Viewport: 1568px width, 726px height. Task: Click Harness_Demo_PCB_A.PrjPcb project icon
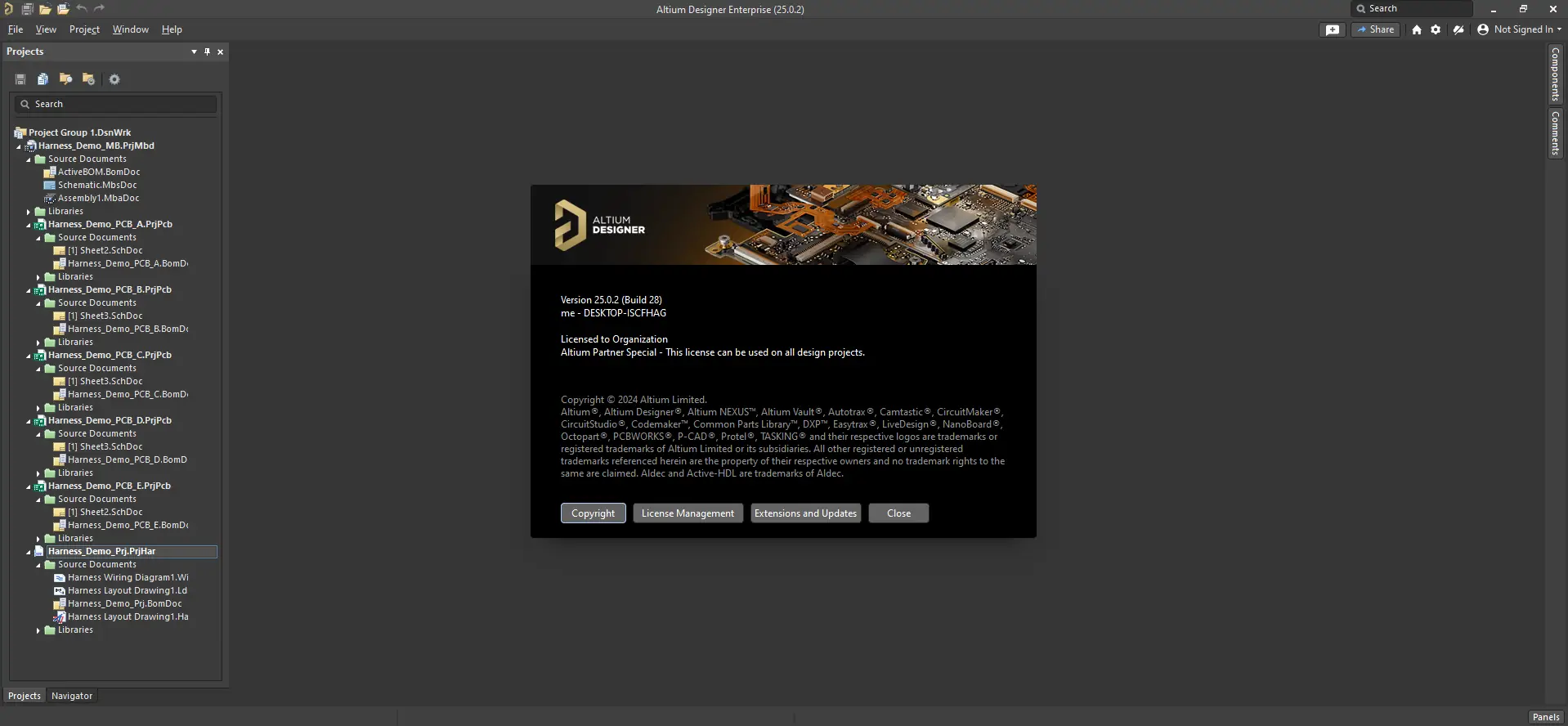39,224
